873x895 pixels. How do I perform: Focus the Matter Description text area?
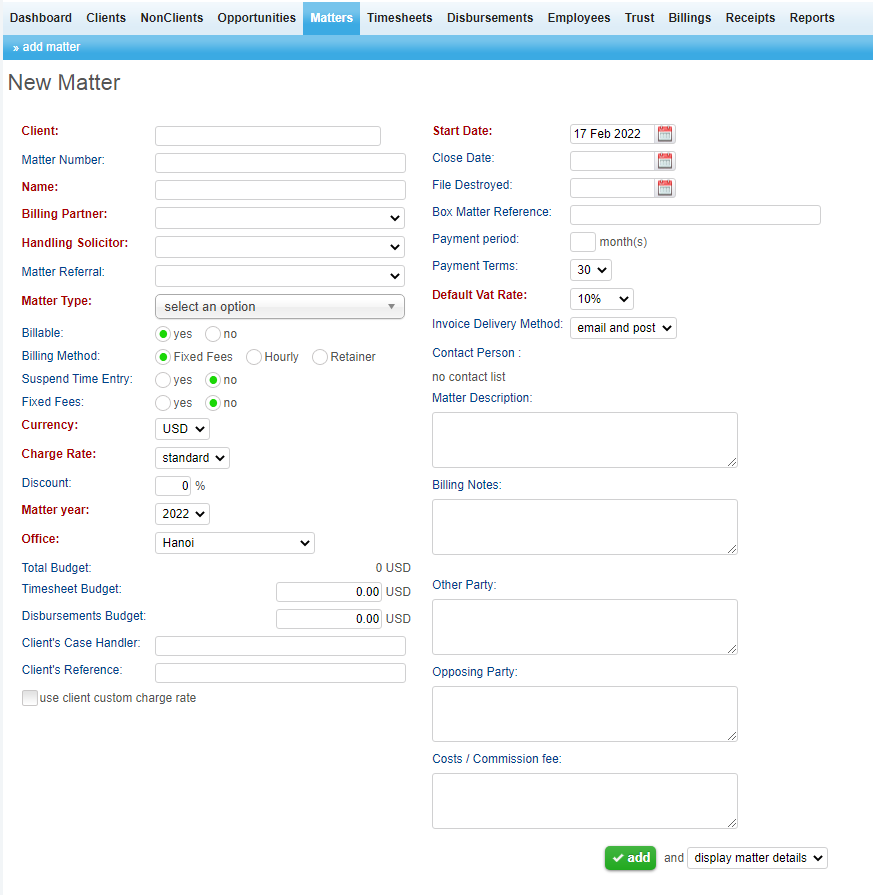click(584, 440)
